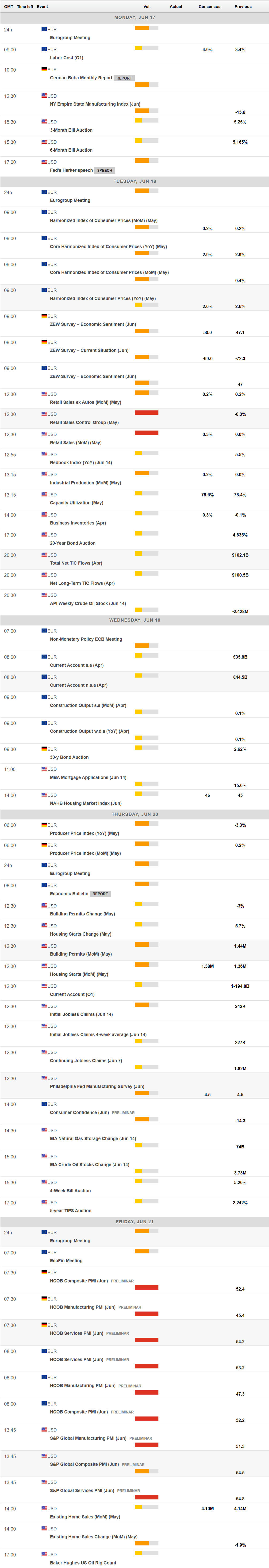Open the Non-Monetary Policy ECB Meeting event
269x1568 pixels.
(86, 639)
